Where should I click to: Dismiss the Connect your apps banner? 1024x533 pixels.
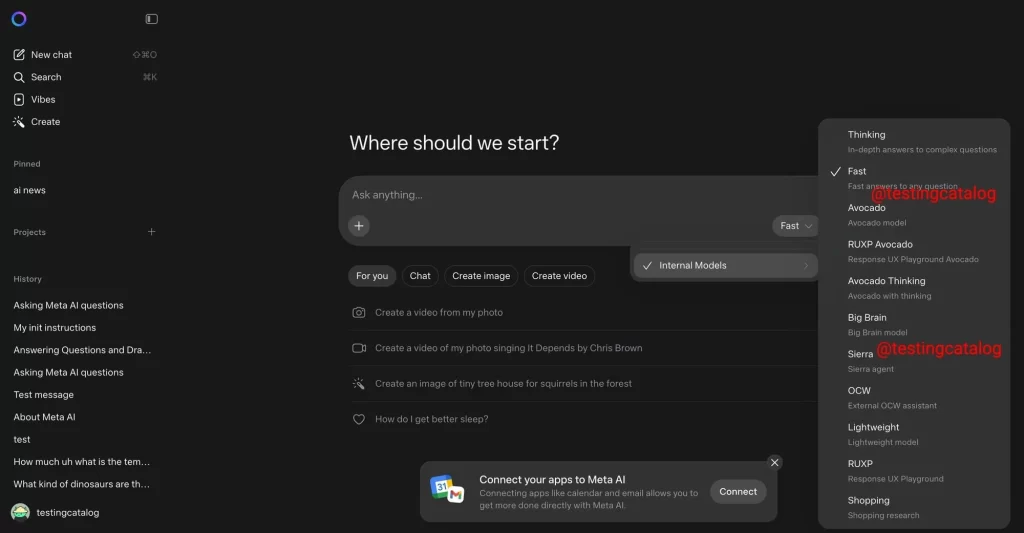pos(774,462)
